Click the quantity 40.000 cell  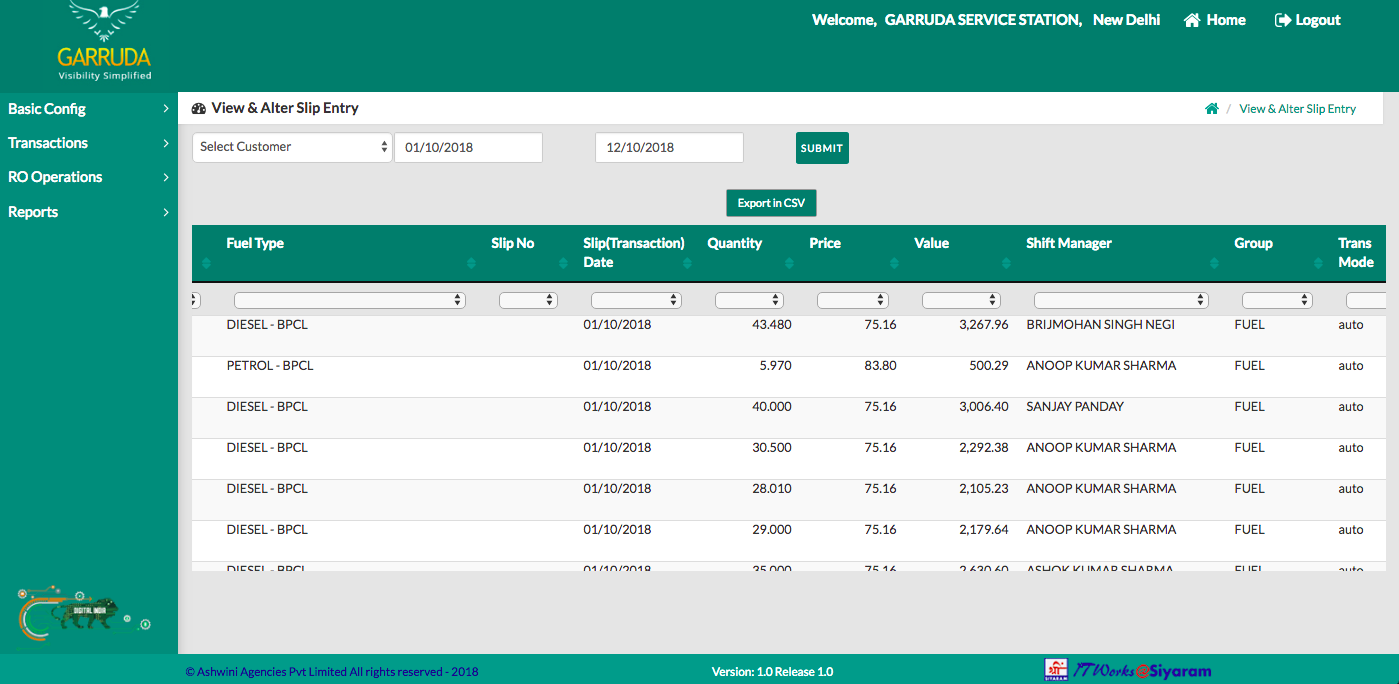772,407
